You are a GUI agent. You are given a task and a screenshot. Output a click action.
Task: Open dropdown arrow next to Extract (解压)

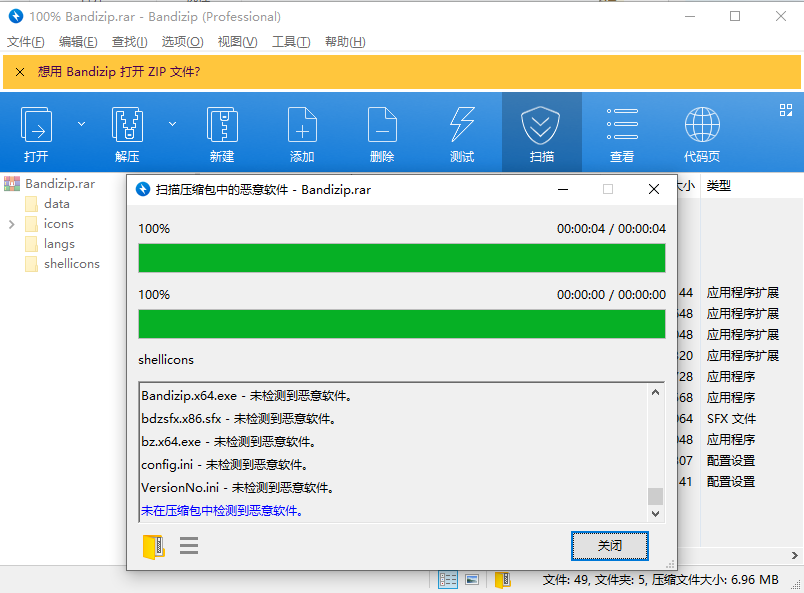(x=172, y=124)
